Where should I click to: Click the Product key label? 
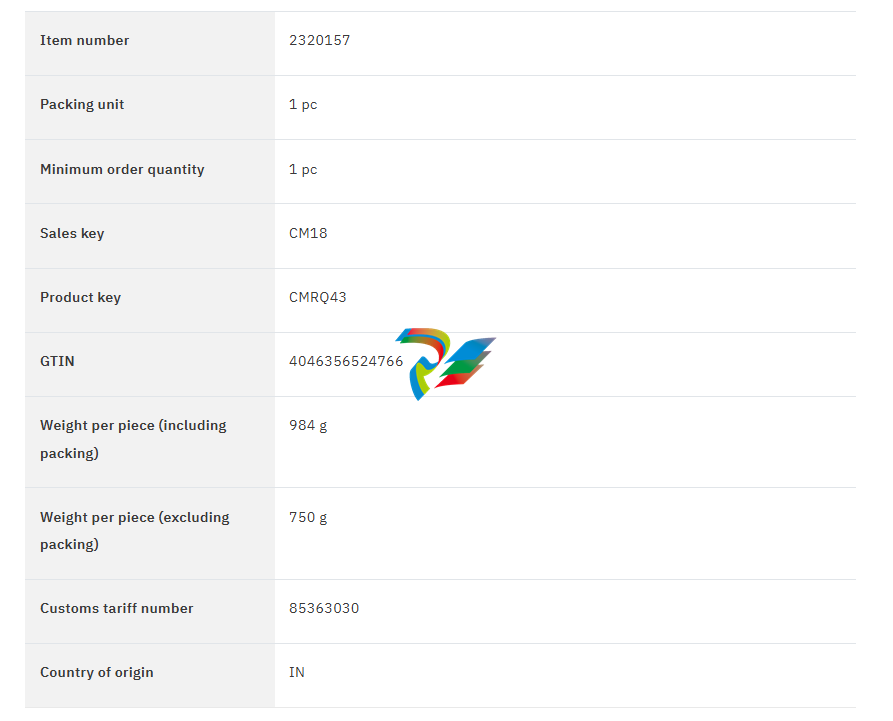coord(80,298)
